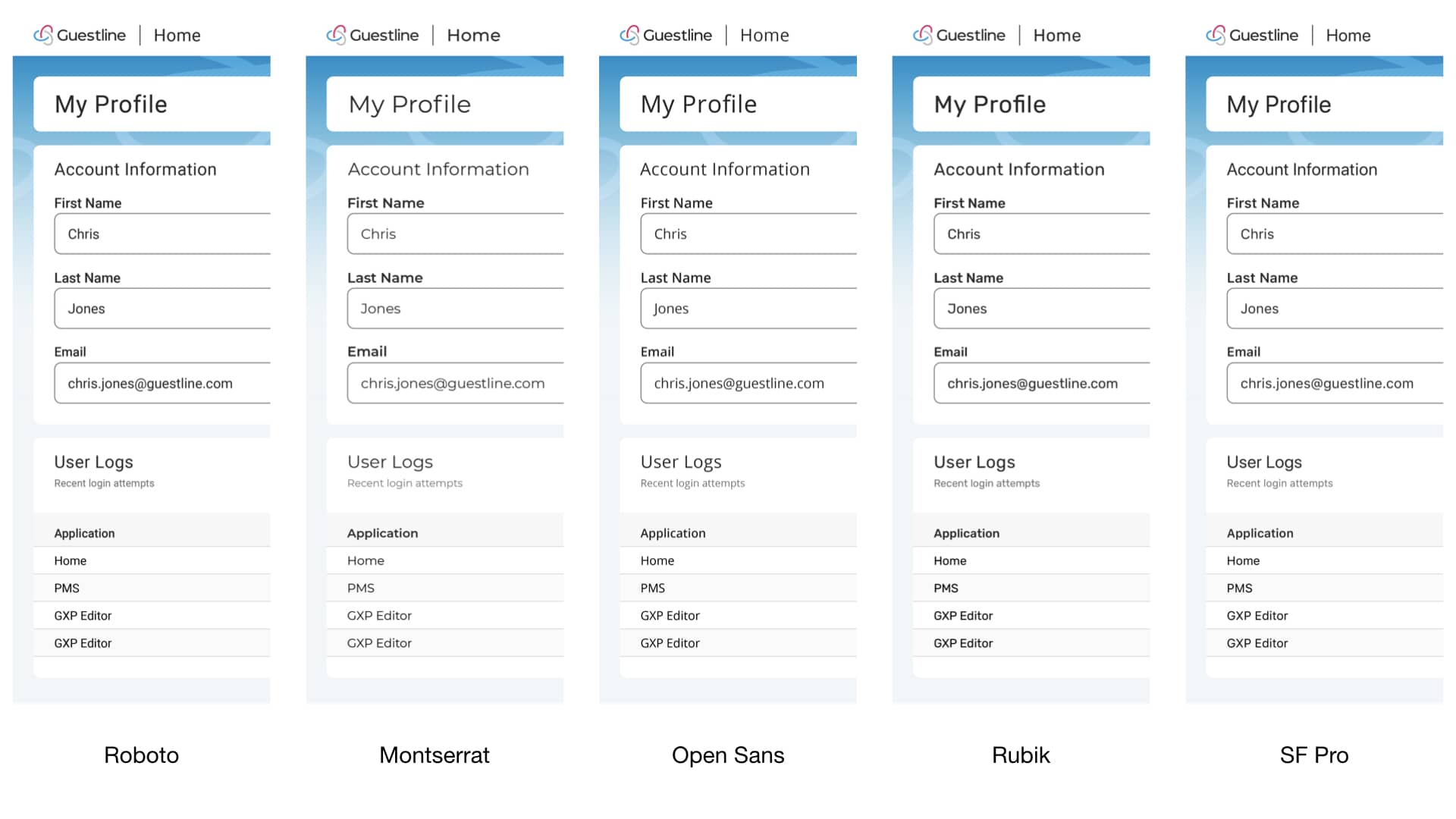
Task: Click the My Profile heading in Rubik mockup
Action: coord(990,104)
